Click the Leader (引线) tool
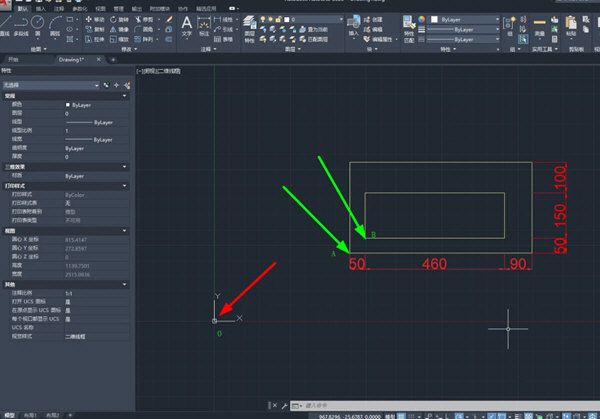Image resolution: width=600 pixels, height=419 pixels. pyautogui.click(x=223, y=29)
